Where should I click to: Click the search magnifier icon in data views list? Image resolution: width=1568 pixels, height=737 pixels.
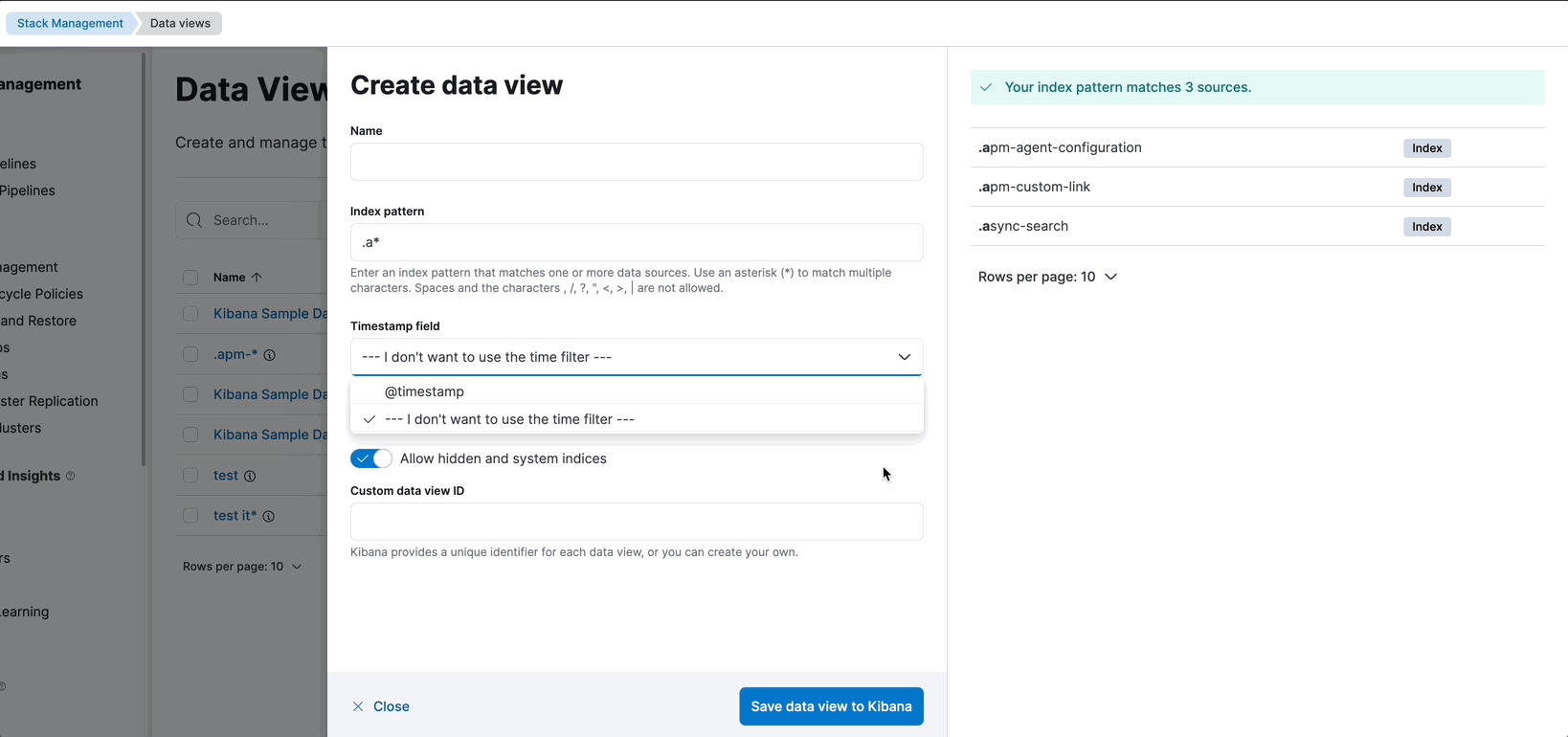[x=194, y=220]
